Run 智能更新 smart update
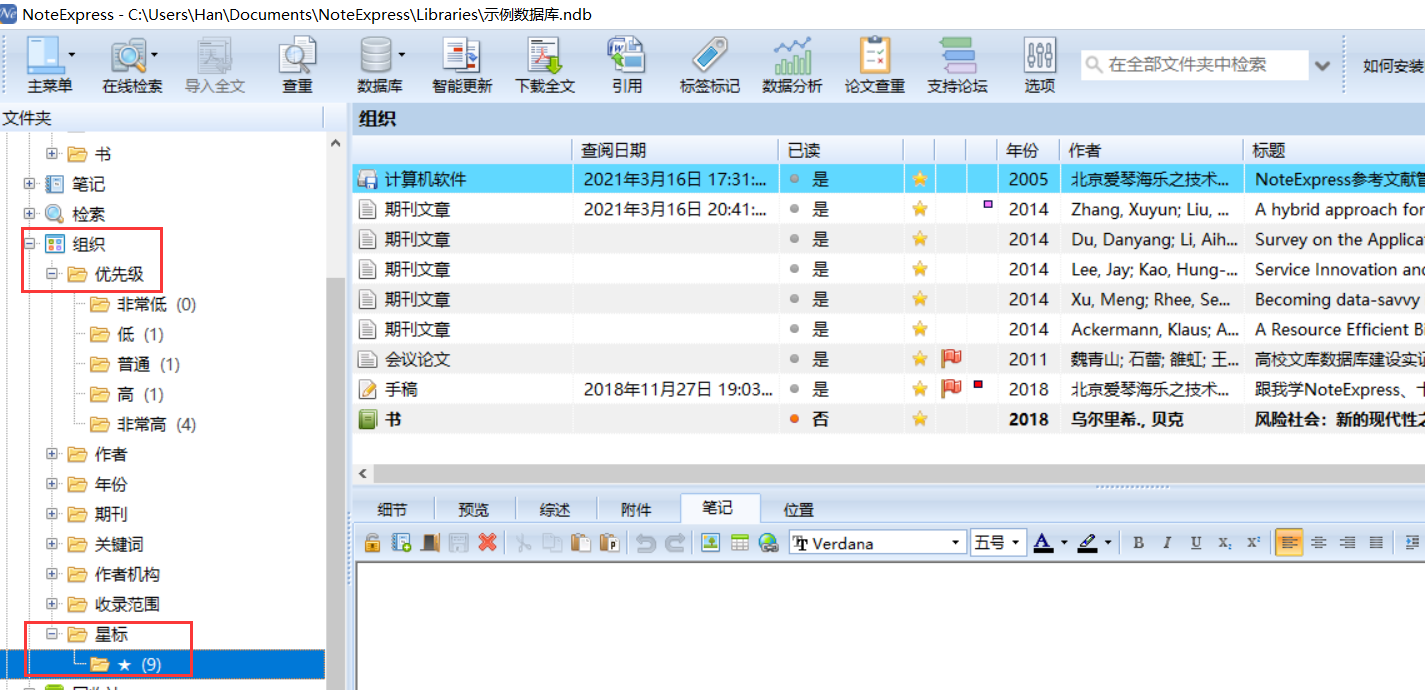 click(x=462, y=65)
